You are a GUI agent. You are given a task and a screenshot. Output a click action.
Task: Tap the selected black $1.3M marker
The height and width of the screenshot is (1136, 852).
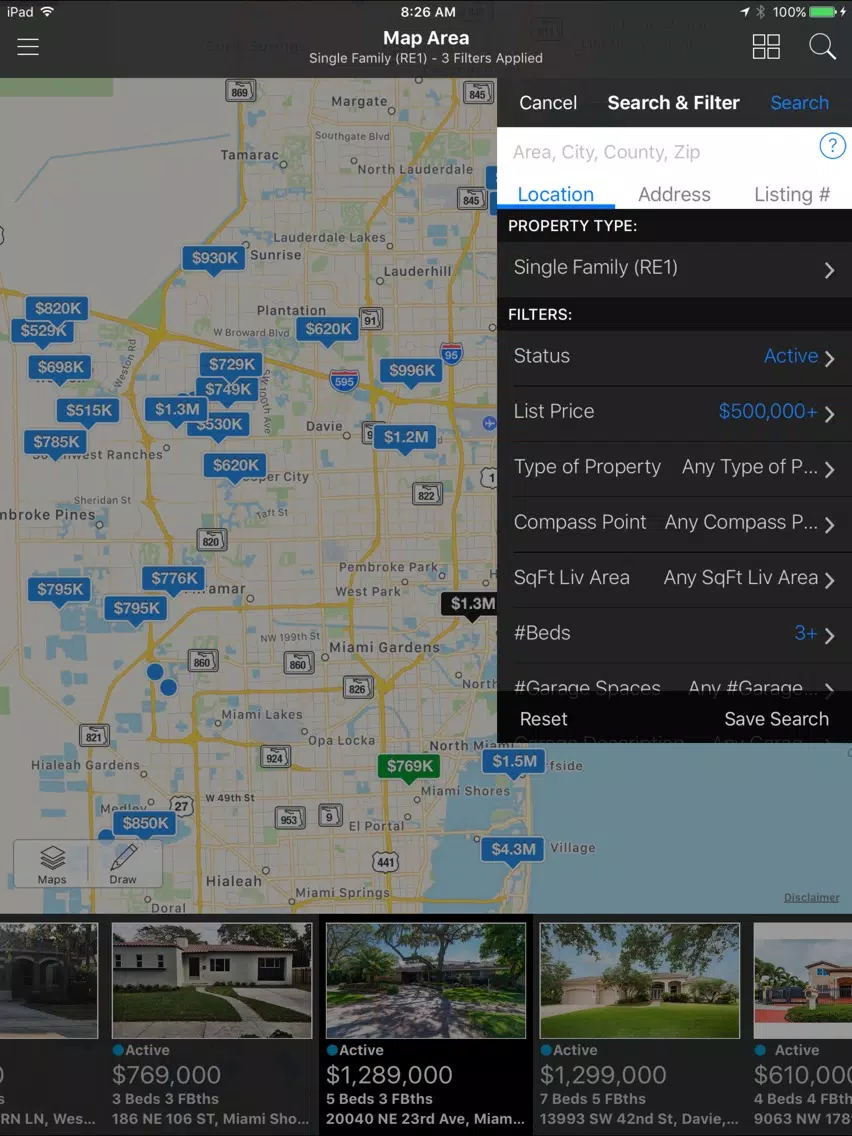(x=469, y=604)
